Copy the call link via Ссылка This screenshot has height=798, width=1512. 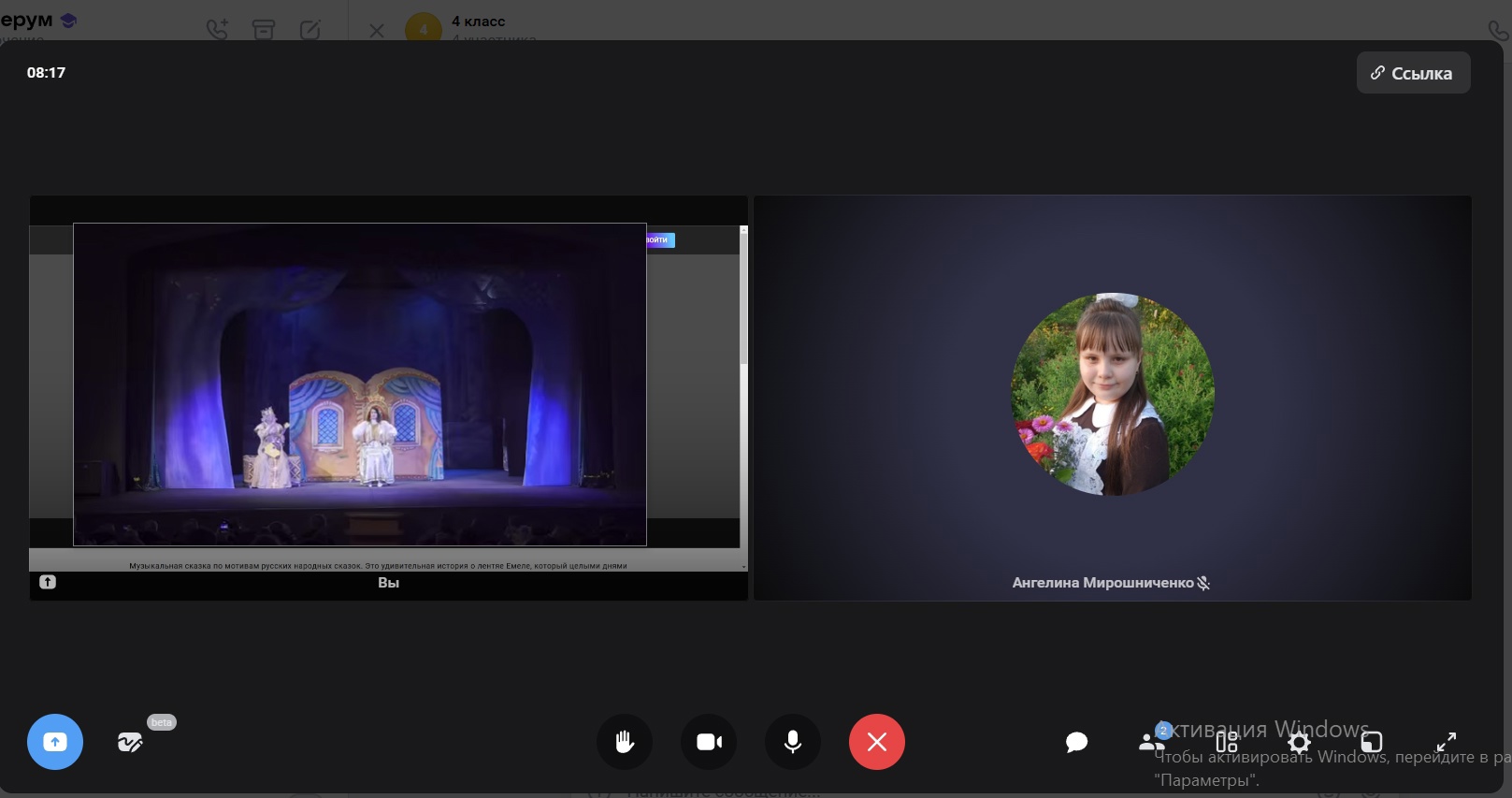pyautogui.click(x=1413, y=73)
